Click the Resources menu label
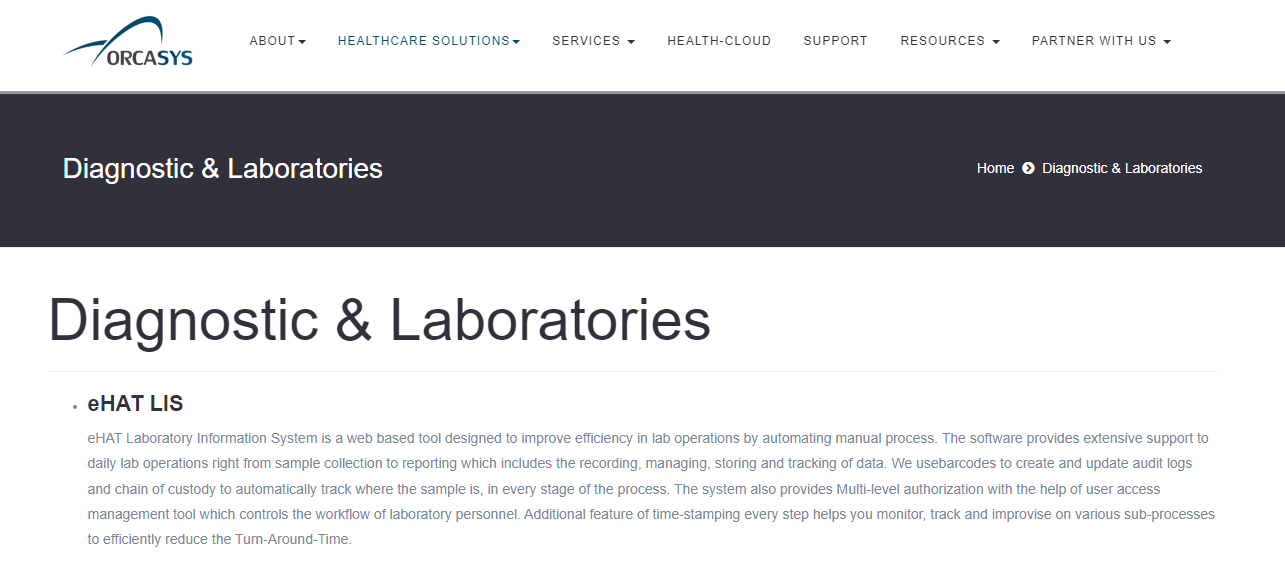1285x584 pixels. (942, 41)
